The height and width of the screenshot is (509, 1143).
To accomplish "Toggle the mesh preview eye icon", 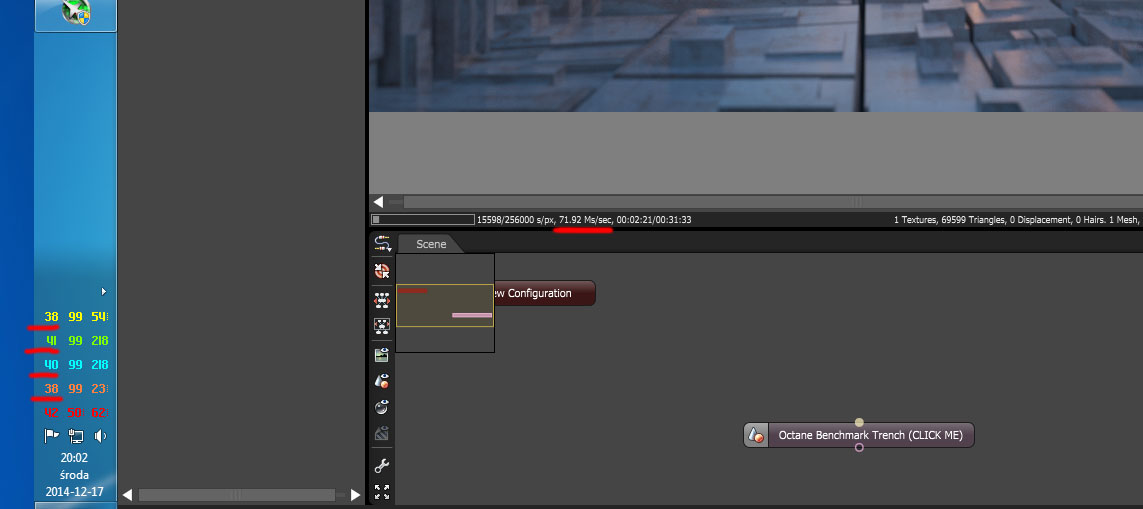I will (381, 381).
